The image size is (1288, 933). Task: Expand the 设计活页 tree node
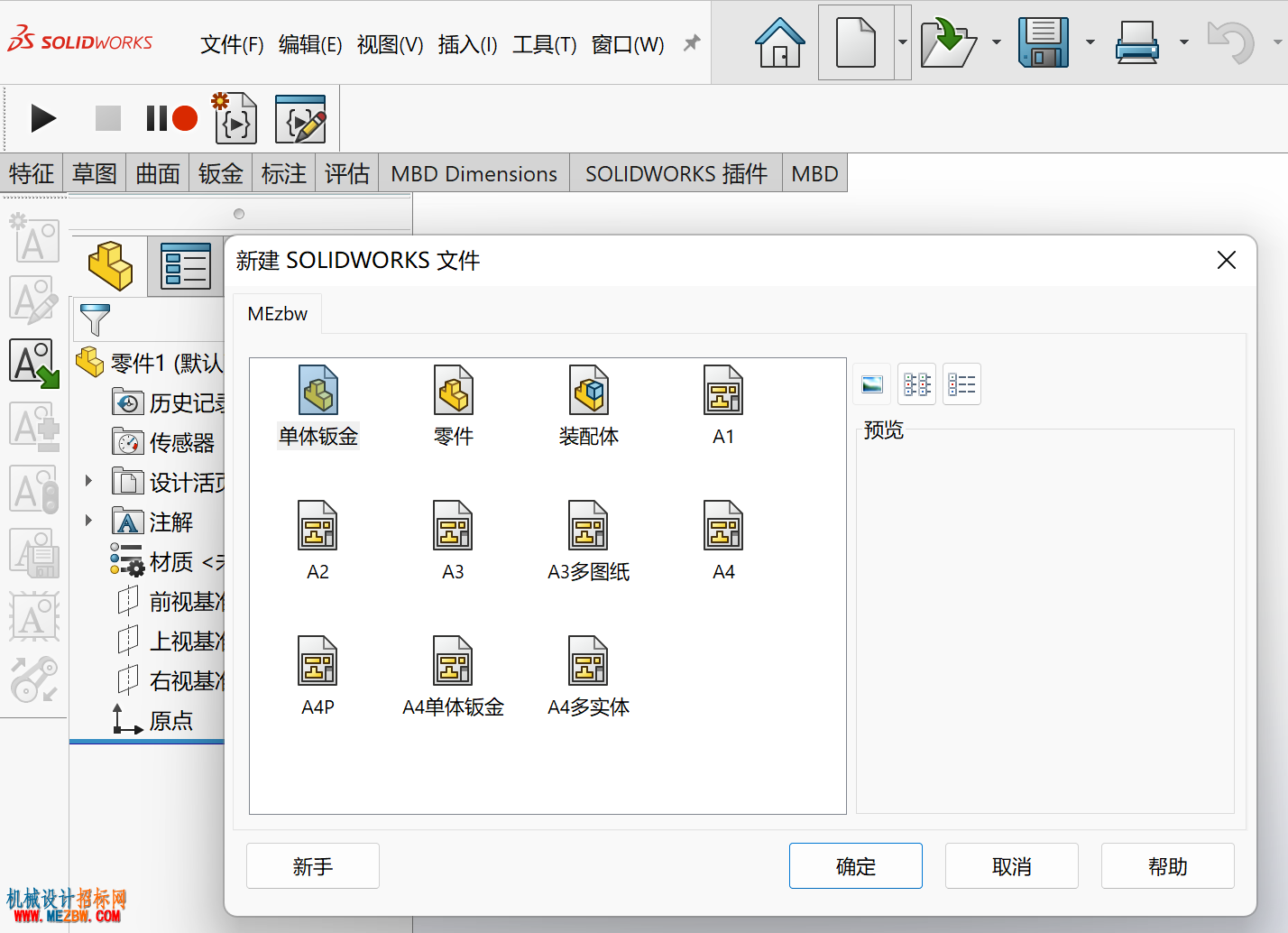(88, 481)
